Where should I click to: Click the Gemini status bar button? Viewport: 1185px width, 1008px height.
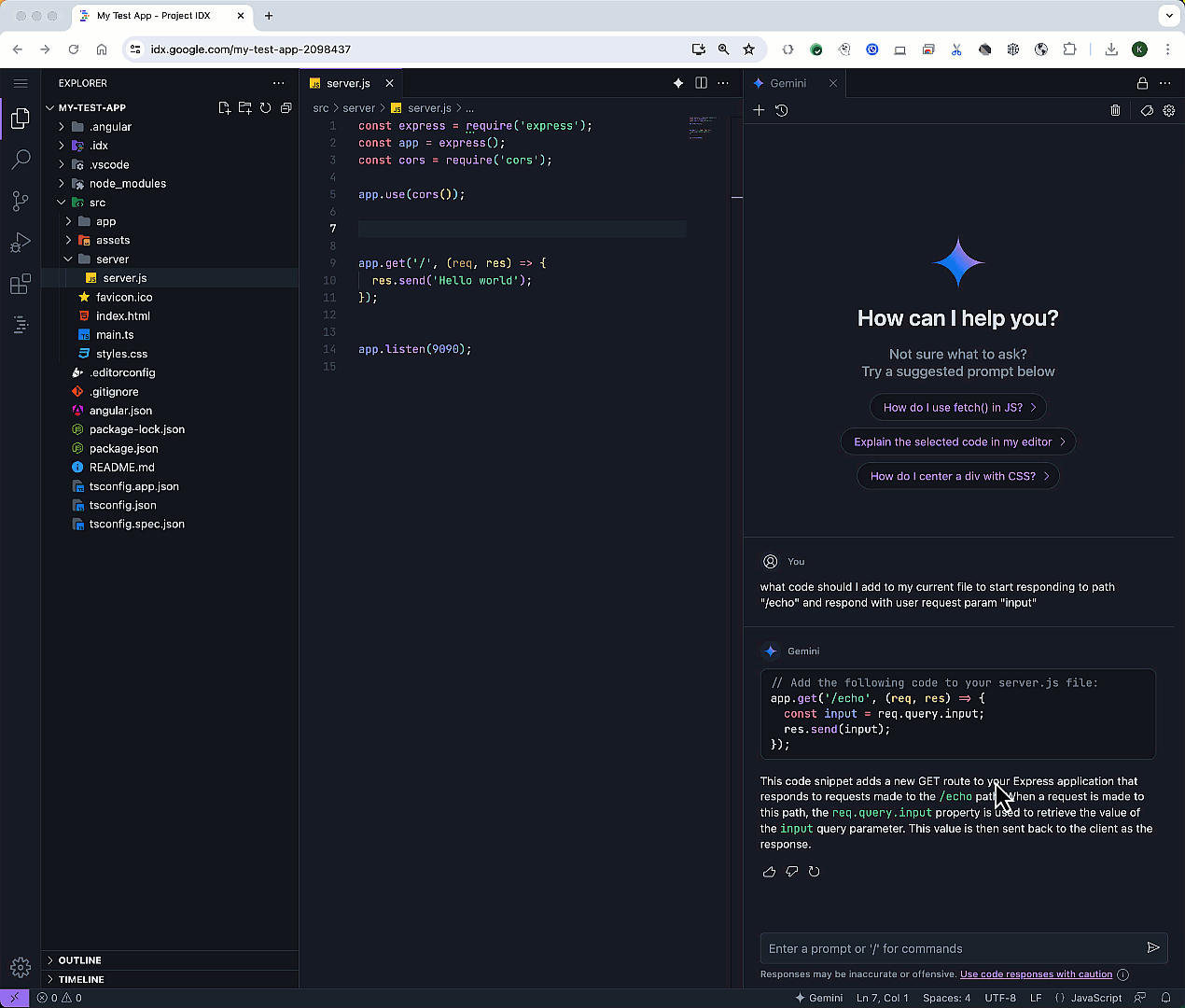(x=818, y=998)
